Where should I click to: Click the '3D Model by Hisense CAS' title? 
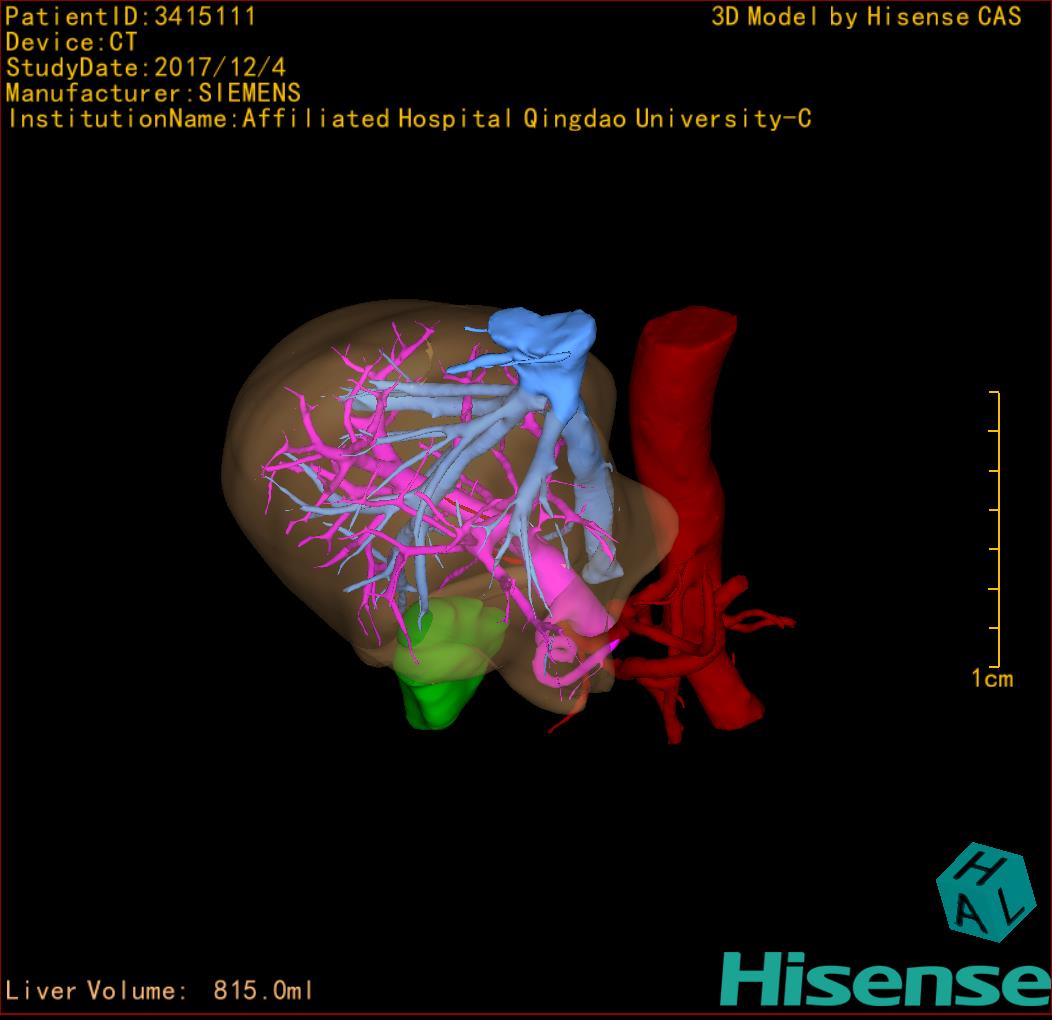coord(866,16)
